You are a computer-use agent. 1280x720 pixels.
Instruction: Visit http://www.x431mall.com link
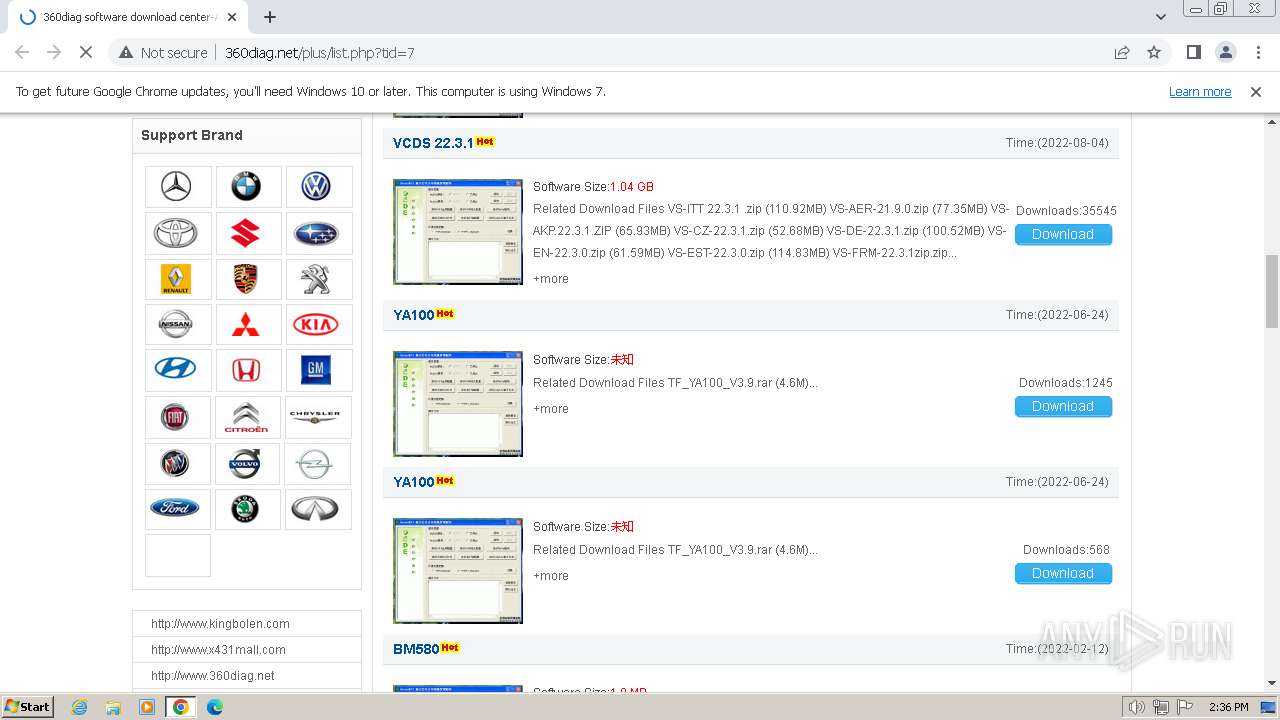click(218, 649)
